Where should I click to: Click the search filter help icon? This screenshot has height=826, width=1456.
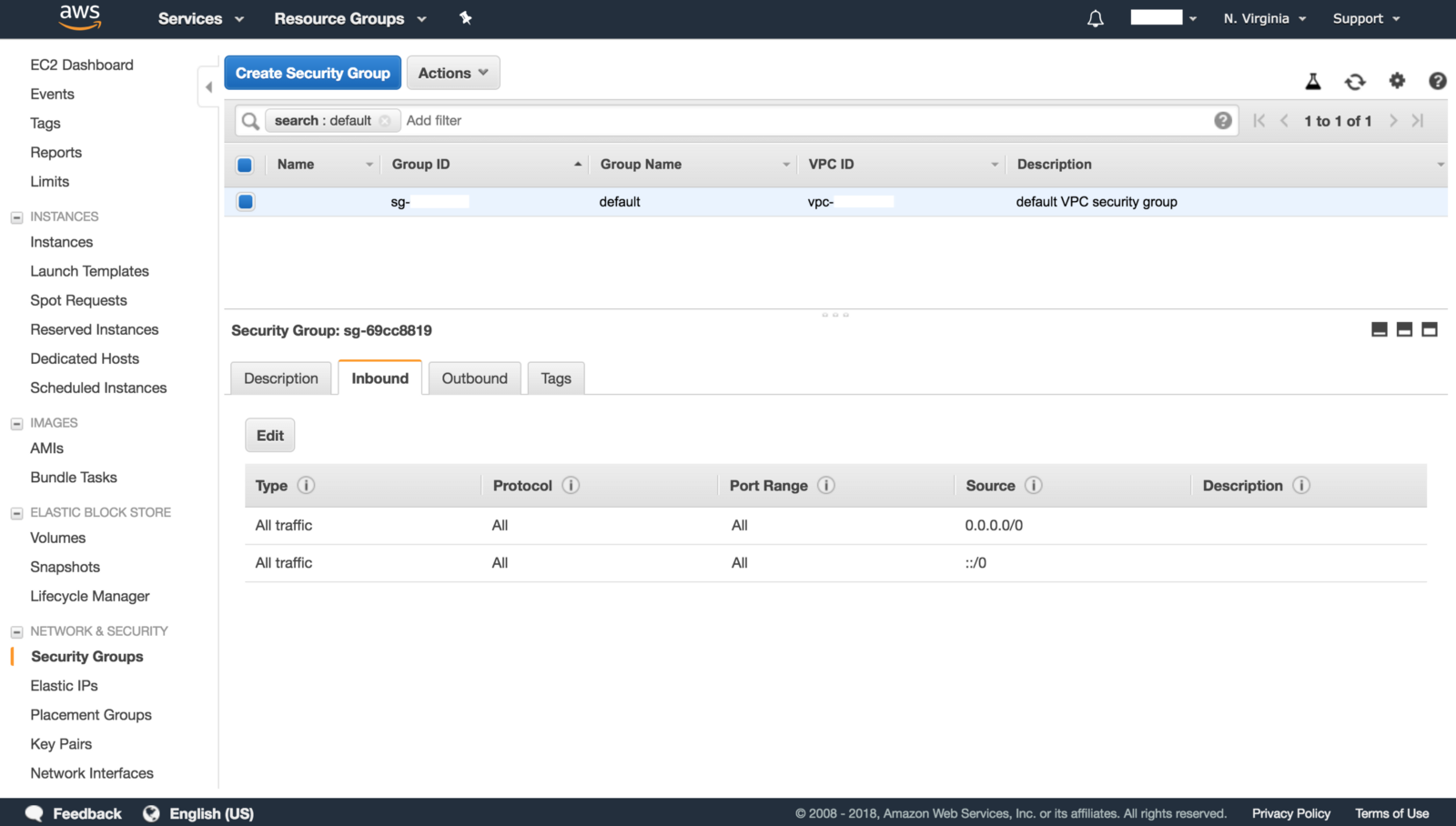(1223, 120)
